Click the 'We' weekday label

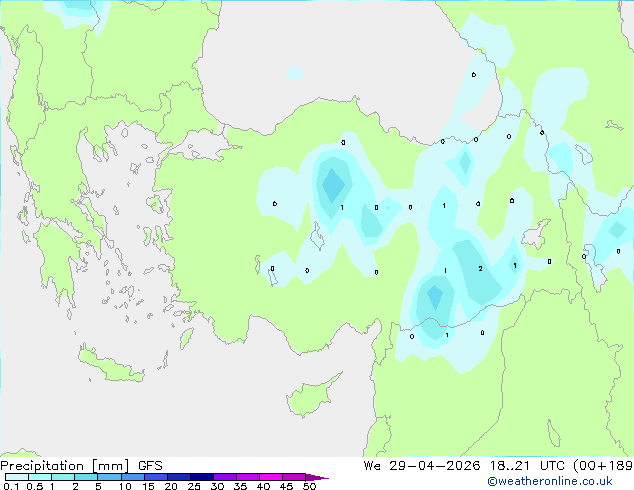(x=372, y=466)
